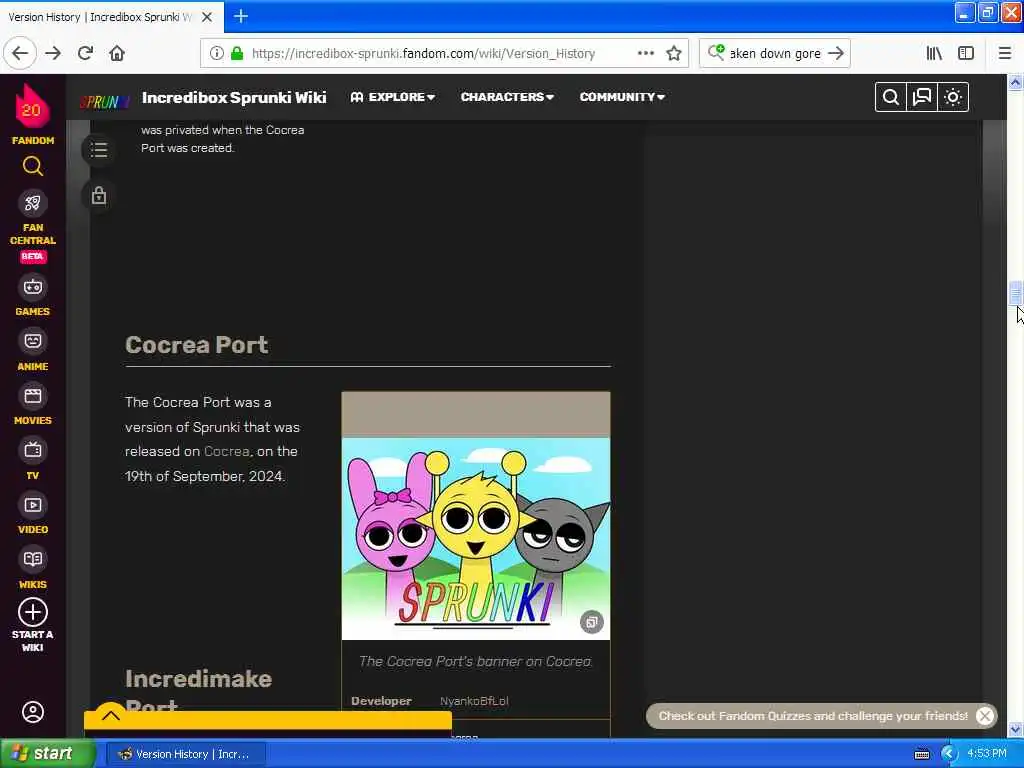Click the Cocrea Port heading

coord(197,345)
